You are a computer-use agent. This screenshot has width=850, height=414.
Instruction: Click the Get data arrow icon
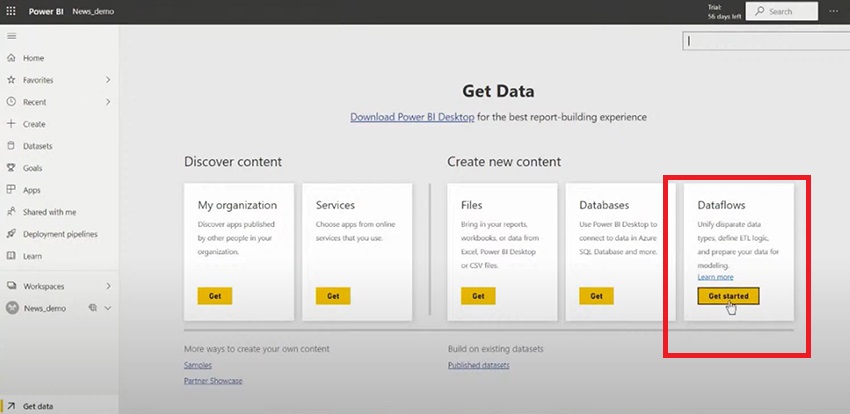(x=11, y=406)
